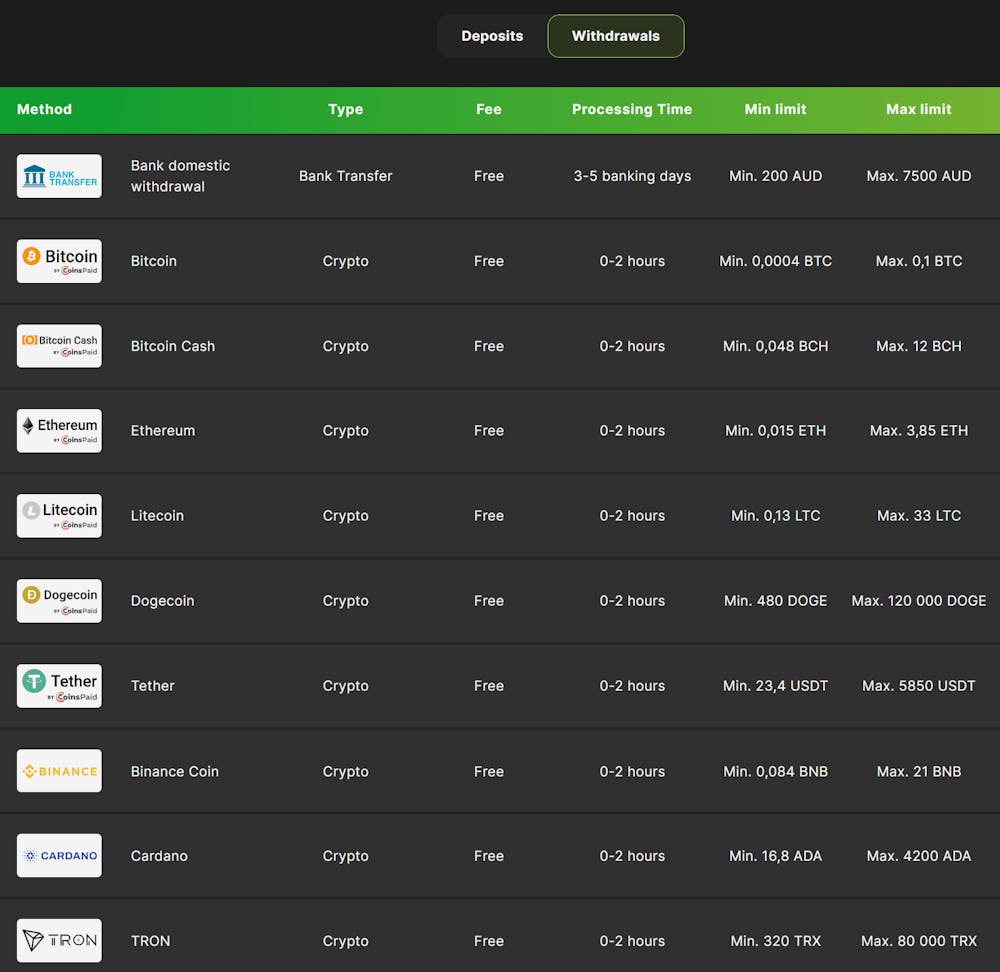Select the Withdrawals tab

615,36
